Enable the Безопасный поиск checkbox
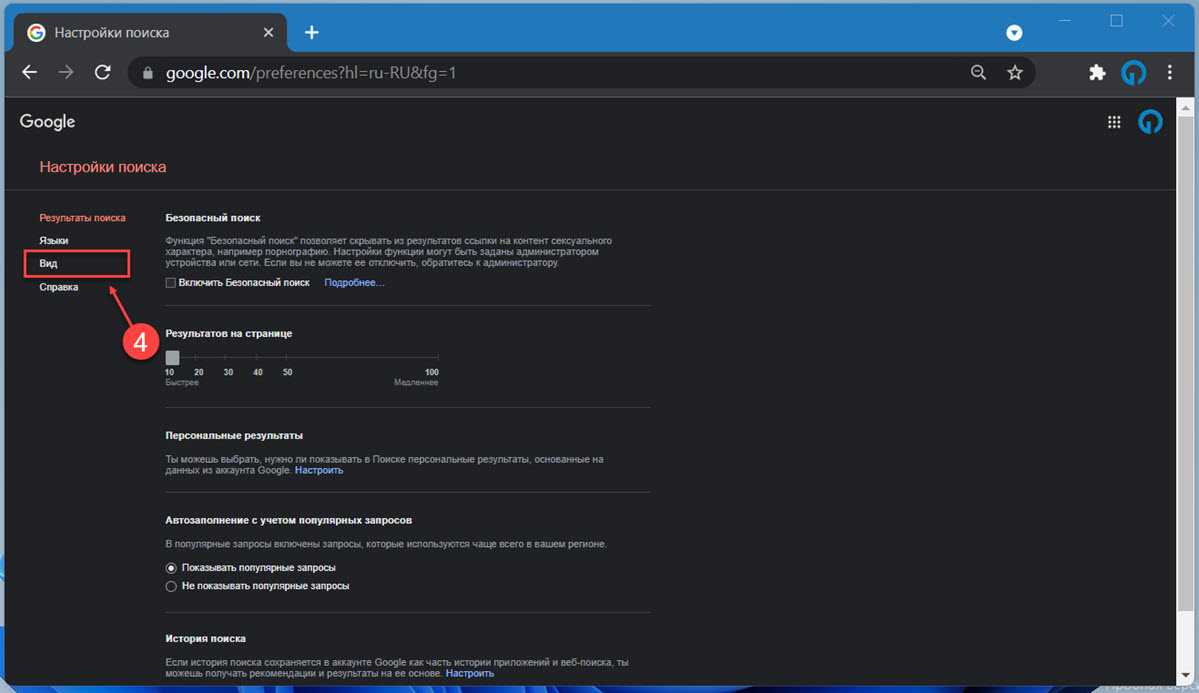The height and width of the screenshot is (693, 1199). (171, 283)
